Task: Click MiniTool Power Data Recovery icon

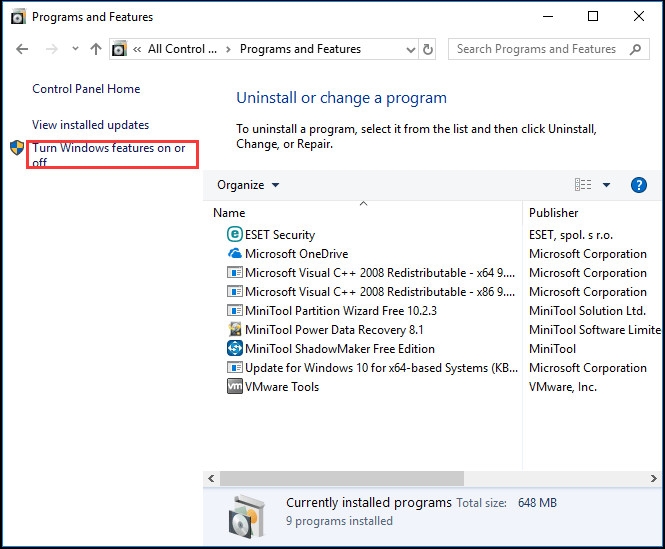Action: coord(235,329)
